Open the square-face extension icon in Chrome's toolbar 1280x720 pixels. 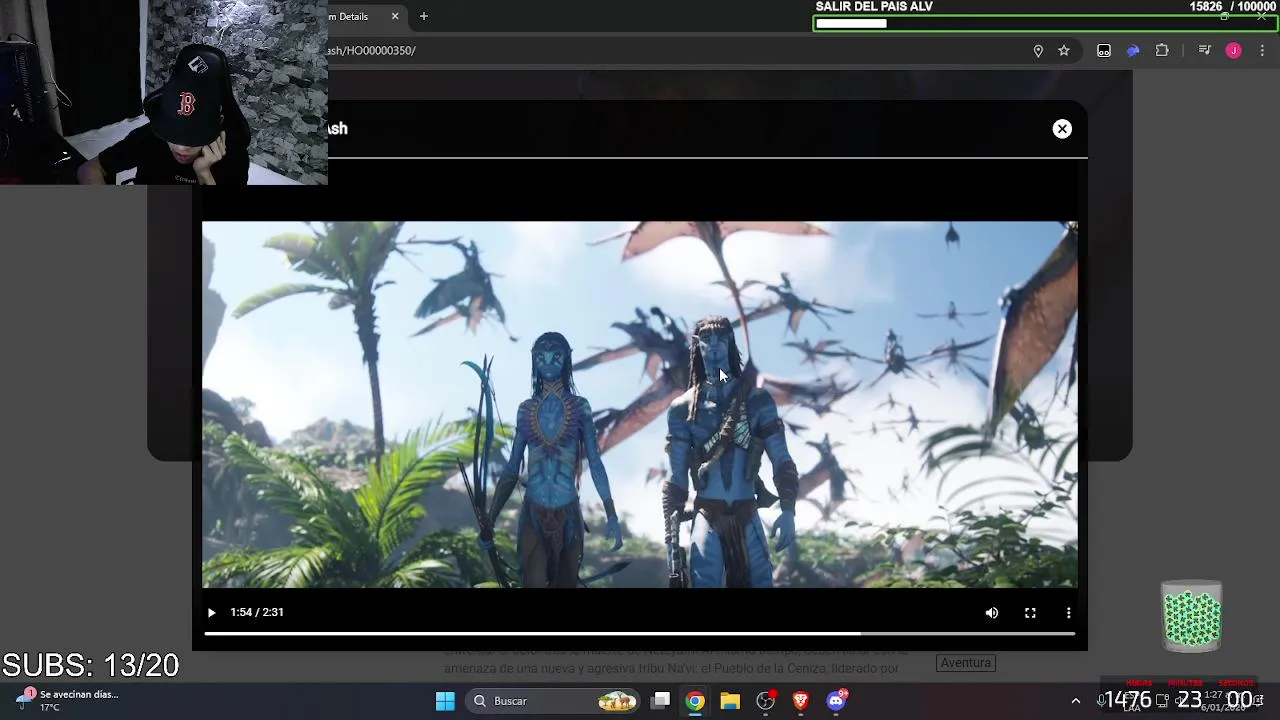coord(1104,51)
